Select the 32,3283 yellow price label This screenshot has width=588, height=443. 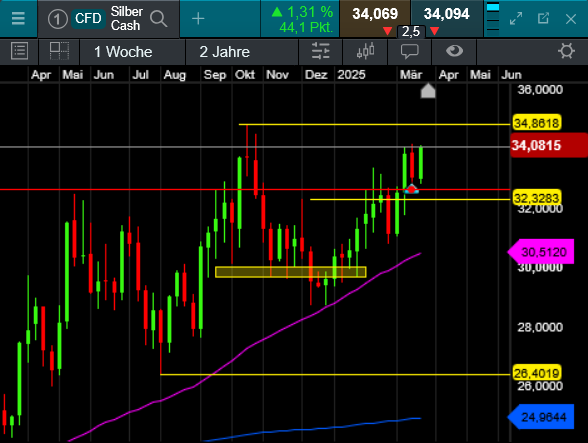[x=537, y=198]
